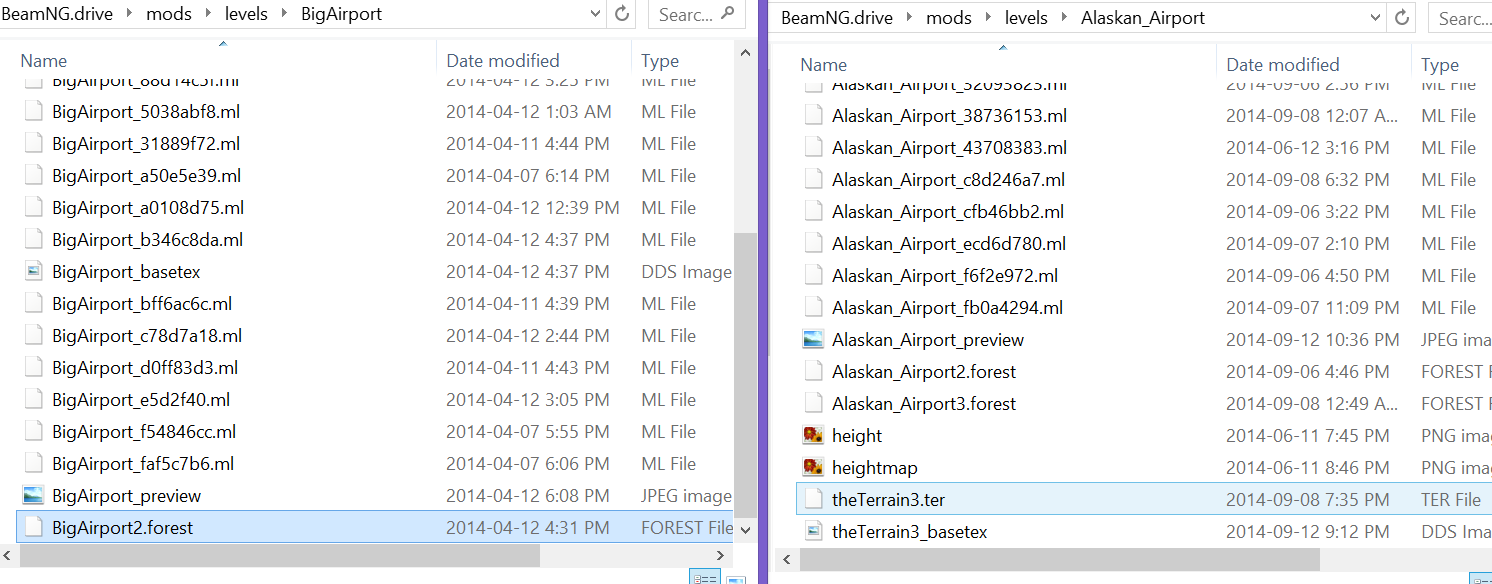Expand the breadcrumb arrow after BeamNG.drive in Alaskan_Airport window
1492x584 pixels.
(x=908, y=19)
